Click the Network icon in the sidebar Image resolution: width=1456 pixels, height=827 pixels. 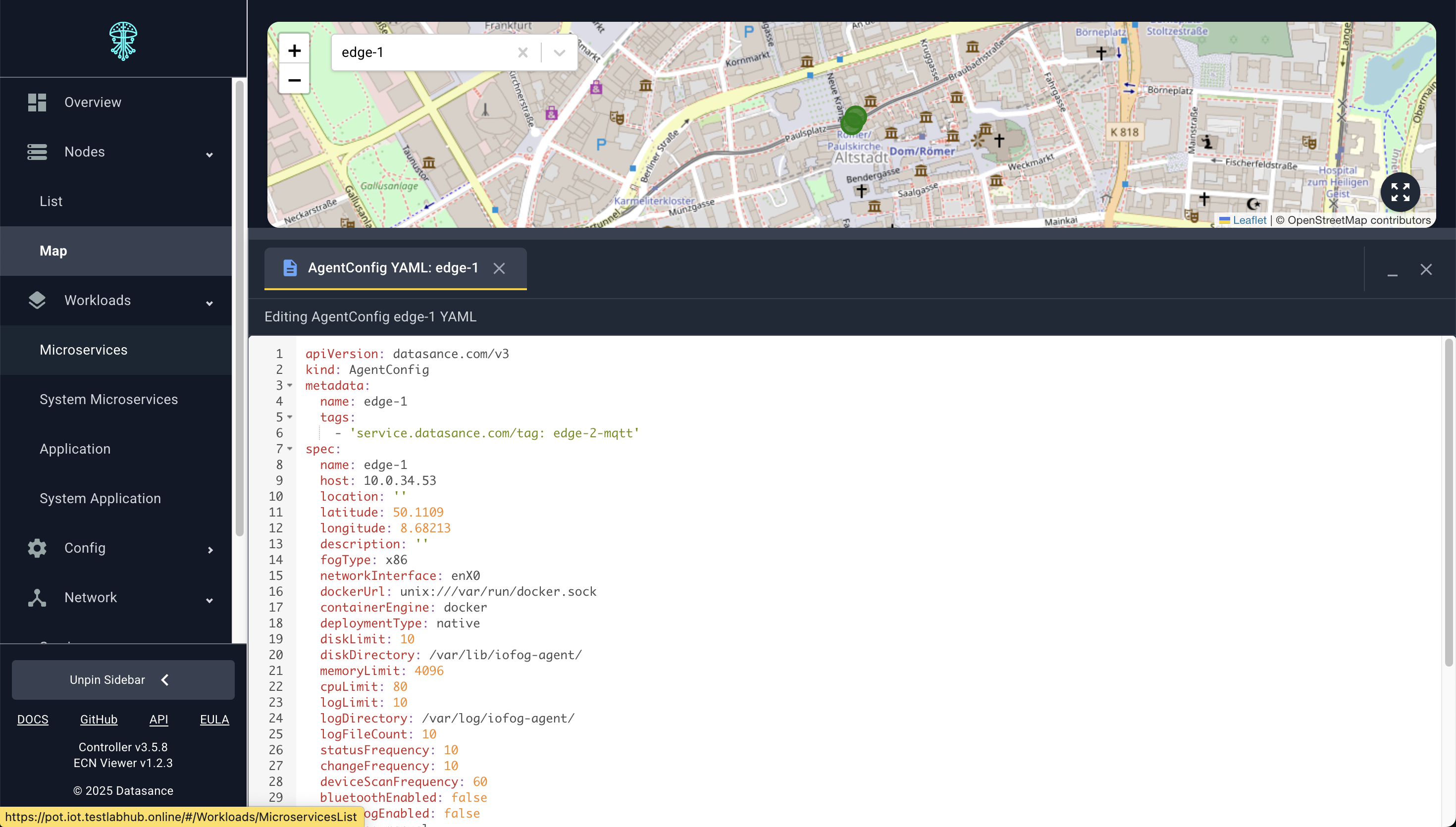(36, 598)
